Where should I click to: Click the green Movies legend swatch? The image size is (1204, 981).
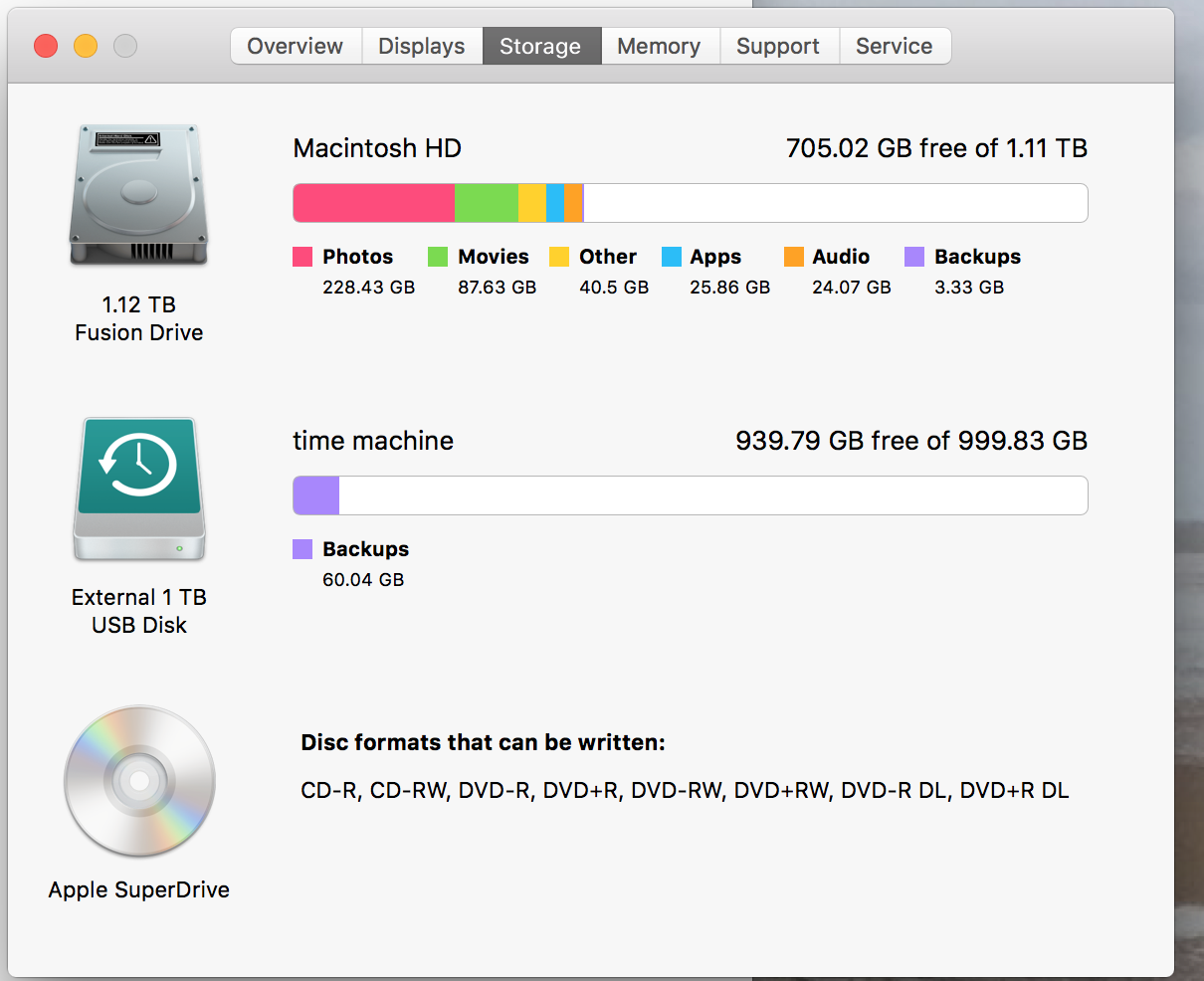pos(438,257)
